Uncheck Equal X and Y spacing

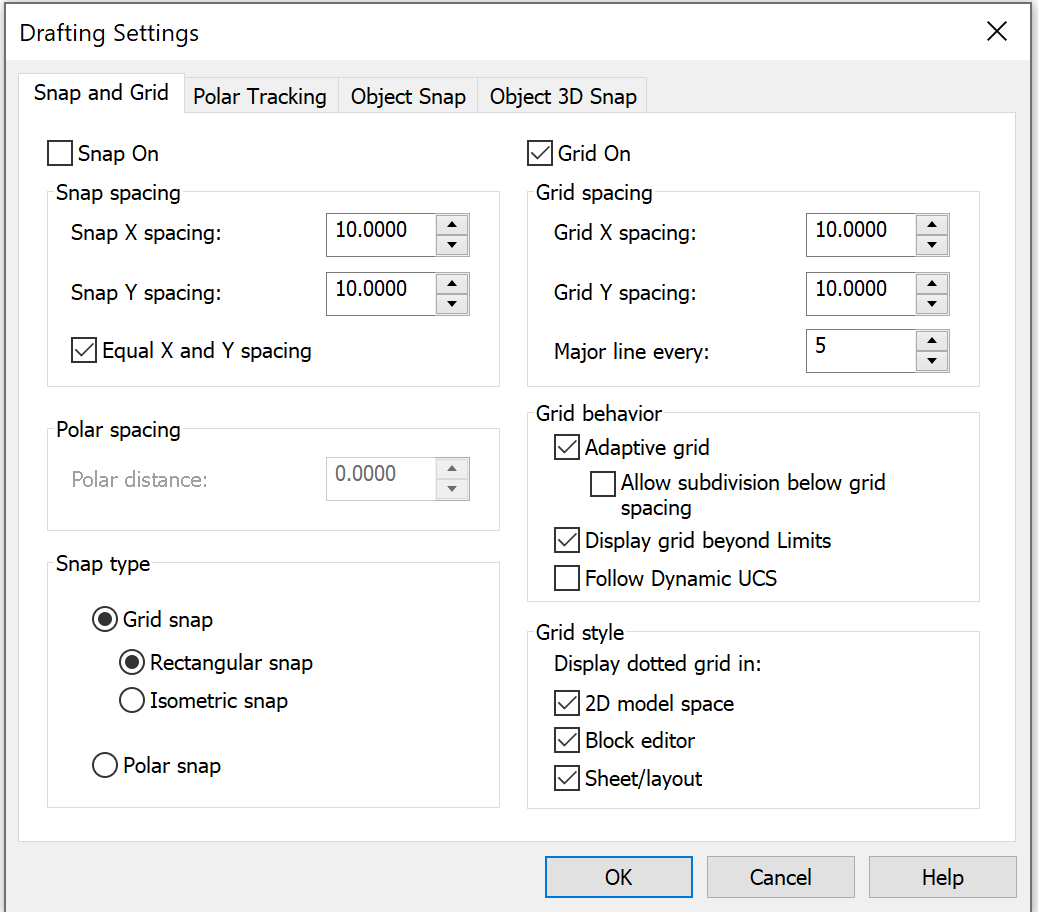(x=84, y=351)
